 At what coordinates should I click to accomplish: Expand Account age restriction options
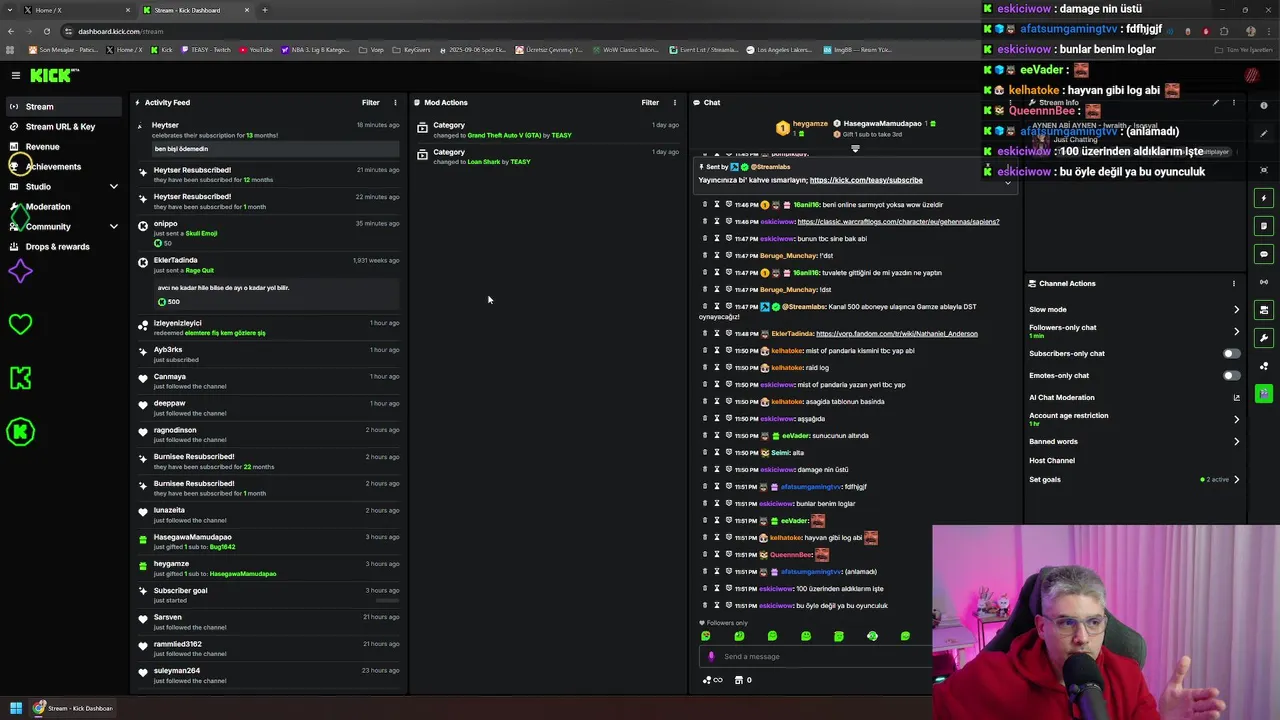(x=1236, y=419)
